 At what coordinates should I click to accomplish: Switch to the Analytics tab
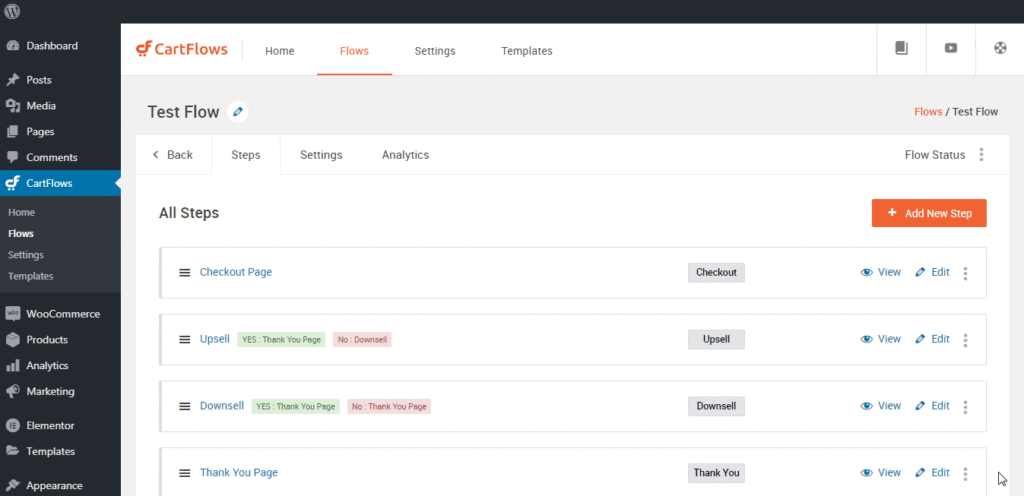point(406,155)
